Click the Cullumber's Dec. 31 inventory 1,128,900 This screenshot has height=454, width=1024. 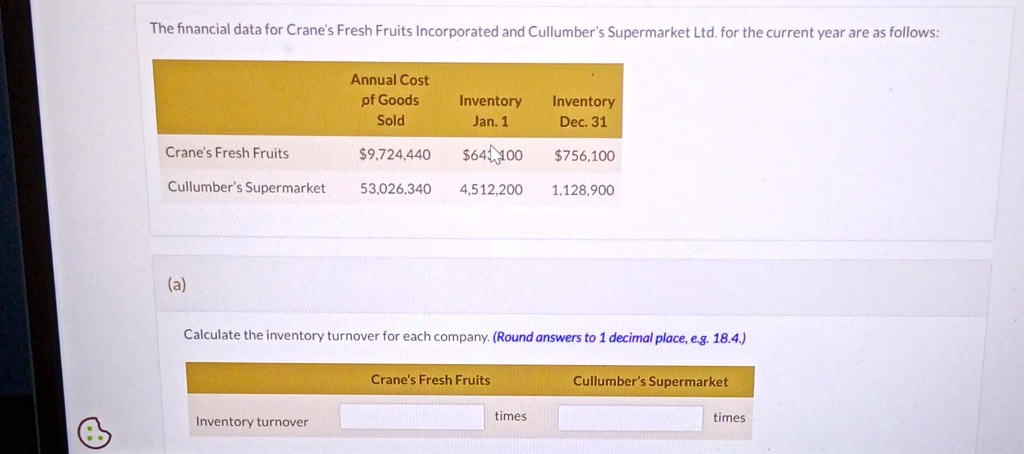coord(583,190)
